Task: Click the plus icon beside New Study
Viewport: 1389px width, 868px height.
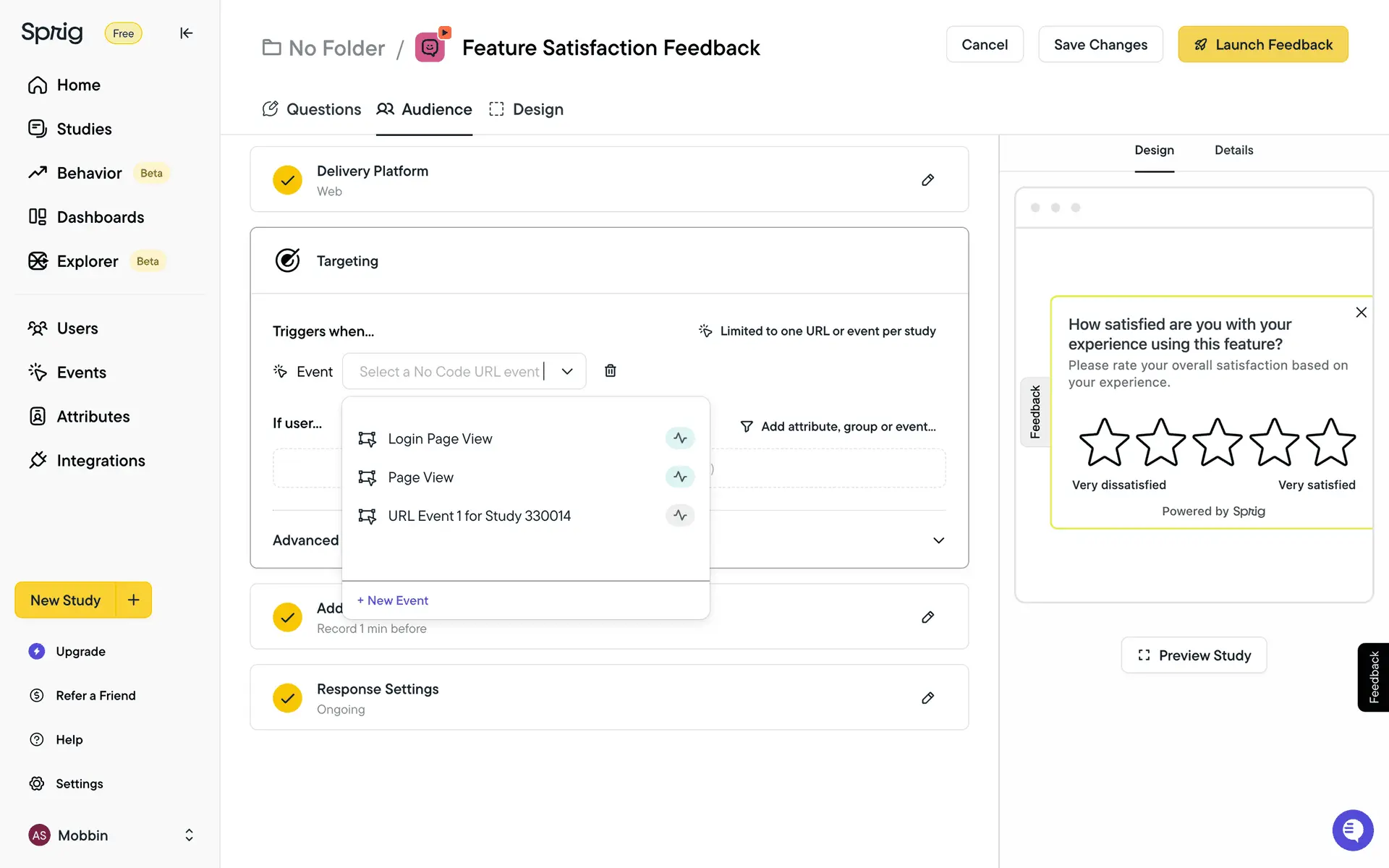Action: tap(134, 600)
